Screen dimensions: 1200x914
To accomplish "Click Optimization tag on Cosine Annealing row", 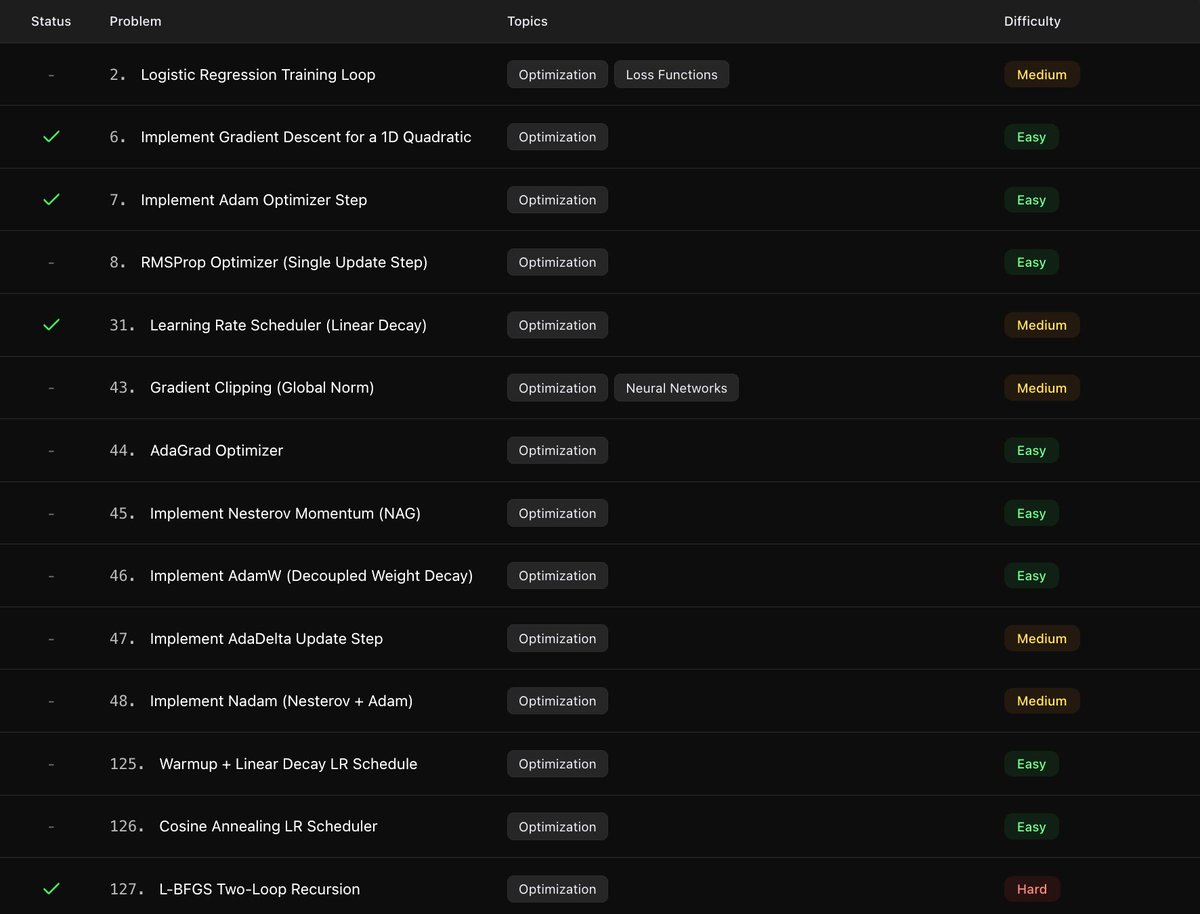I will [557, 827].
